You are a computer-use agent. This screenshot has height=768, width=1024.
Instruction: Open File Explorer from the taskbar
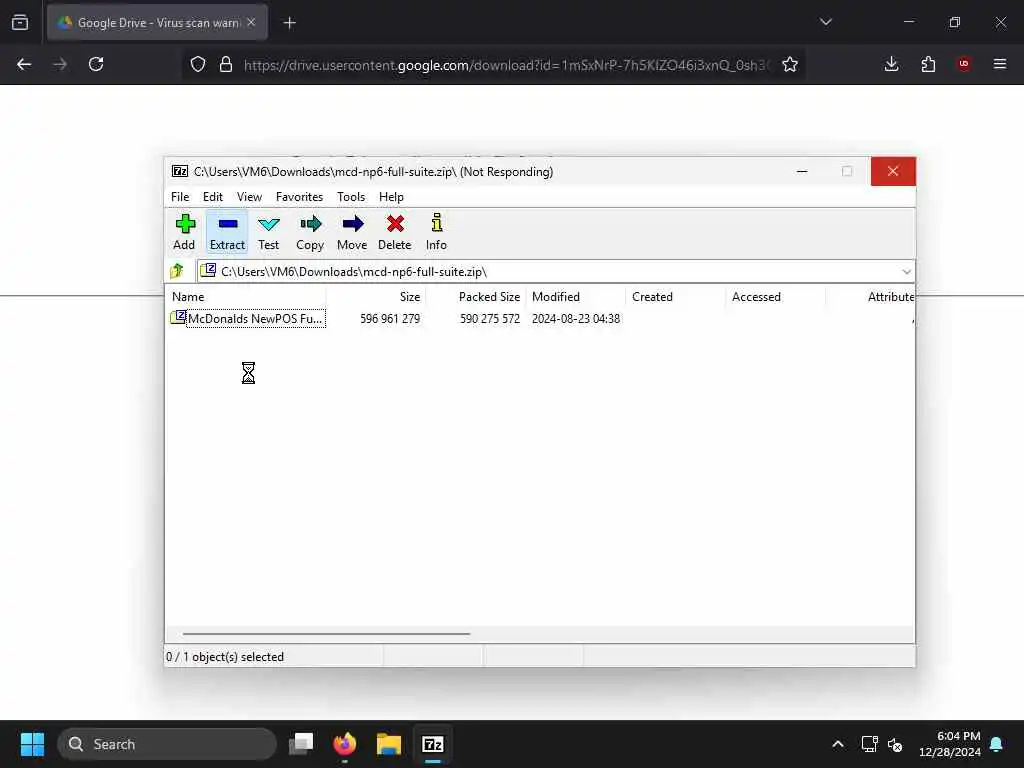[x=389, y=744]
